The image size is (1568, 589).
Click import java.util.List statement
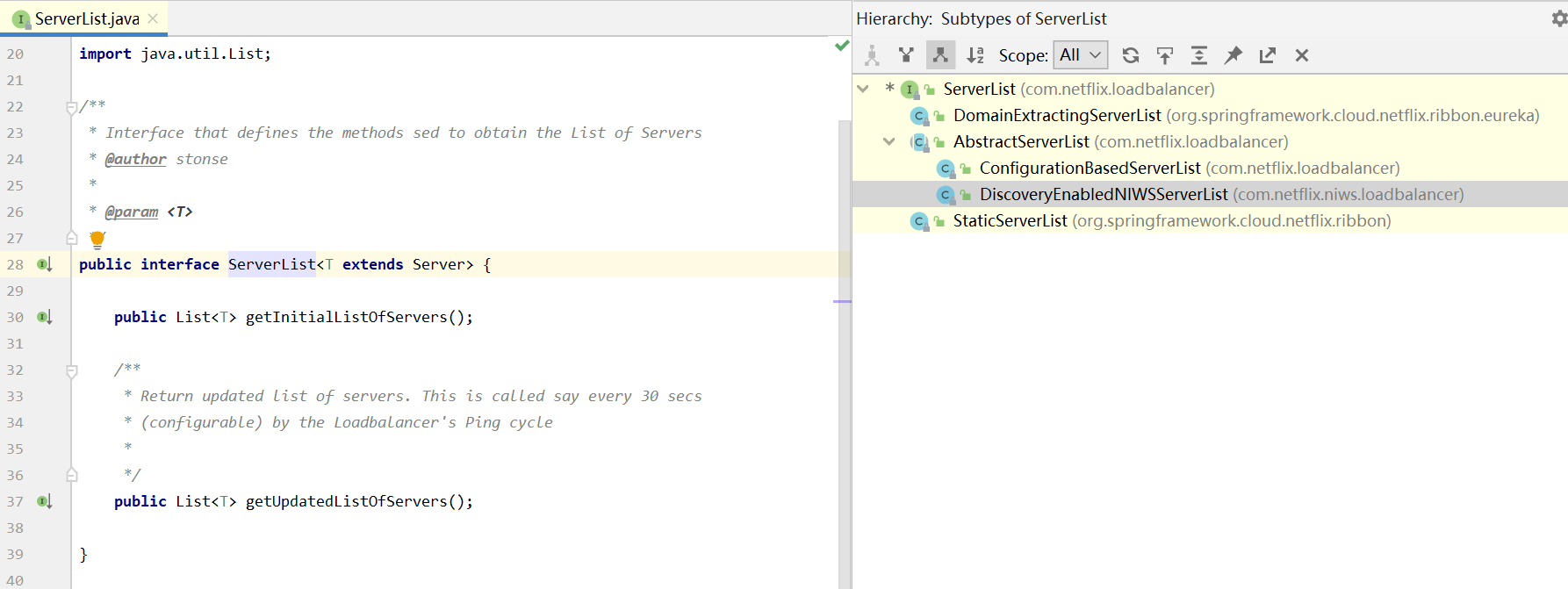tap(175, 54)
